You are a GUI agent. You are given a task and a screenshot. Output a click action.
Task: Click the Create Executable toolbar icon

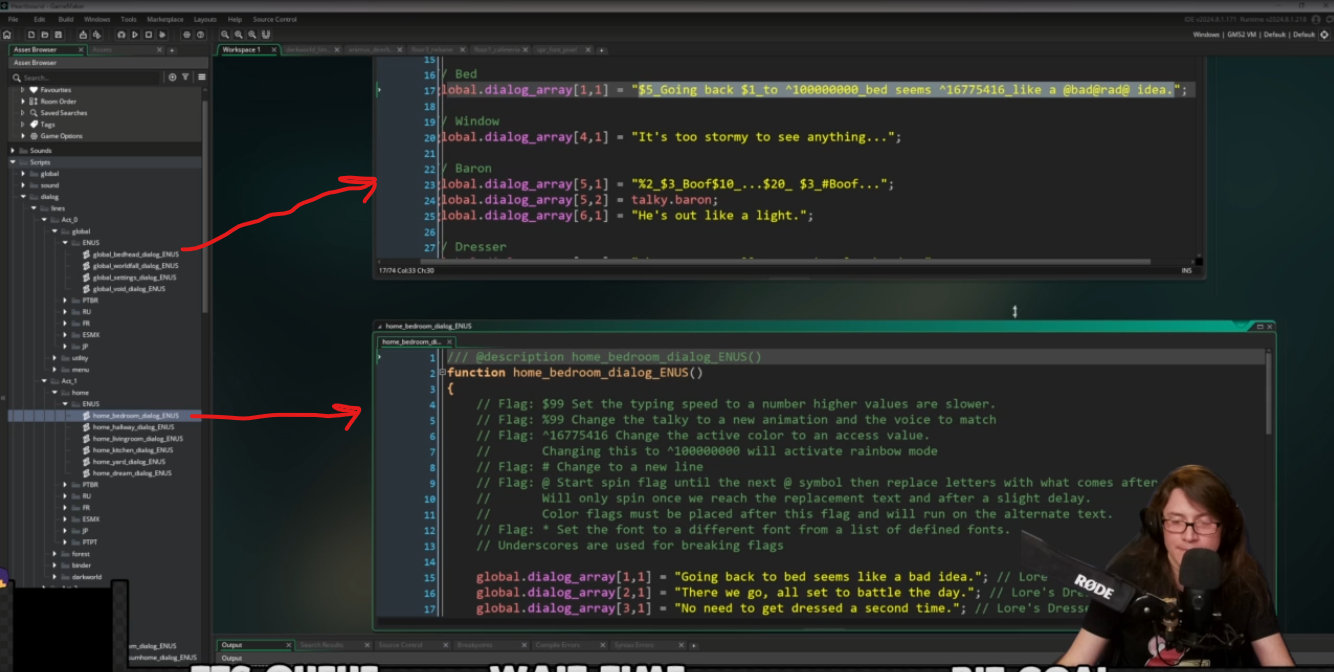click(x=83, y=35)
